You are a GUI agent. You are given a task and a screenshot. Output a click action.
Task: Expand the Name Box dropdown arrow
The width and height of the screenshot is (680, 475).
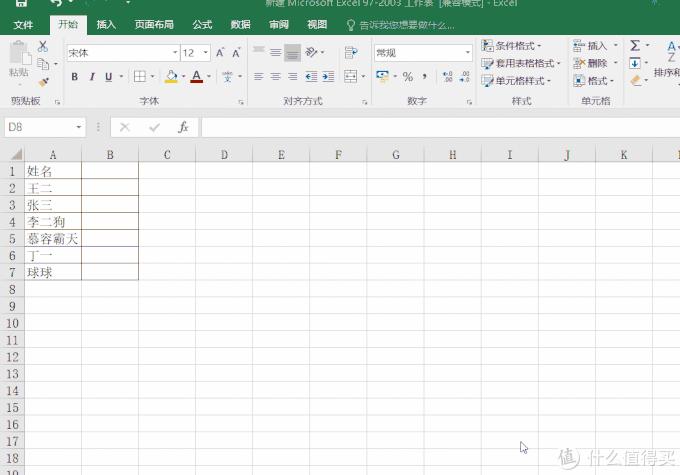point(78,127)
